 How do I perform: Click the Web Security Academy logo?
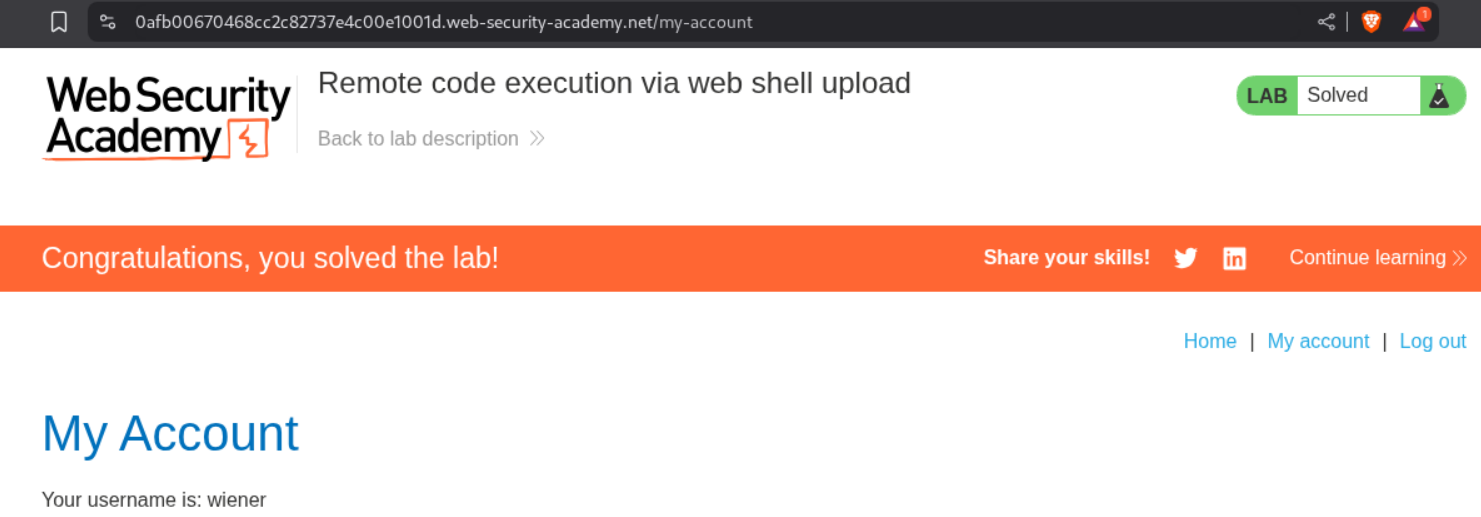tap(168, 117)
